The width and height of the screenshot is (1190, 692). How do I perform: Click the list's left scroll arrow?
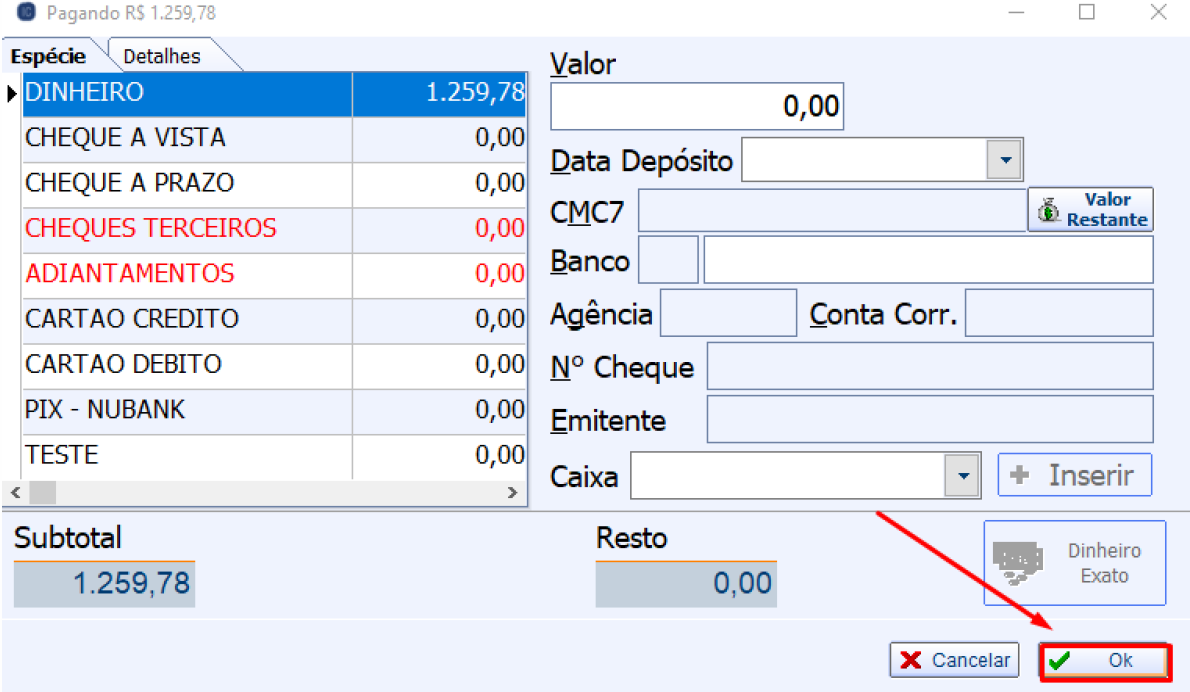[15, 493]
